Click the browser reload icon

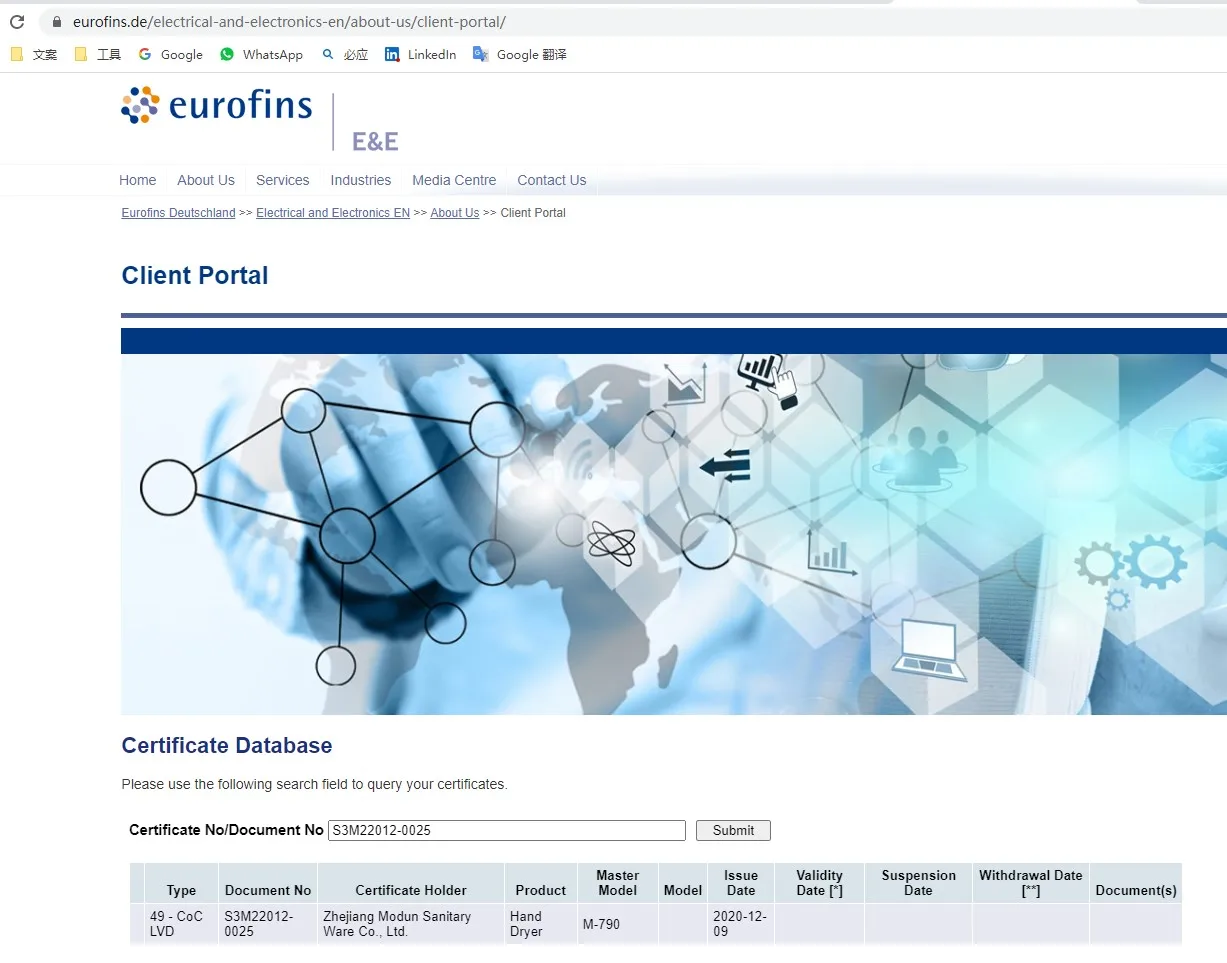[x=17, y=22]
